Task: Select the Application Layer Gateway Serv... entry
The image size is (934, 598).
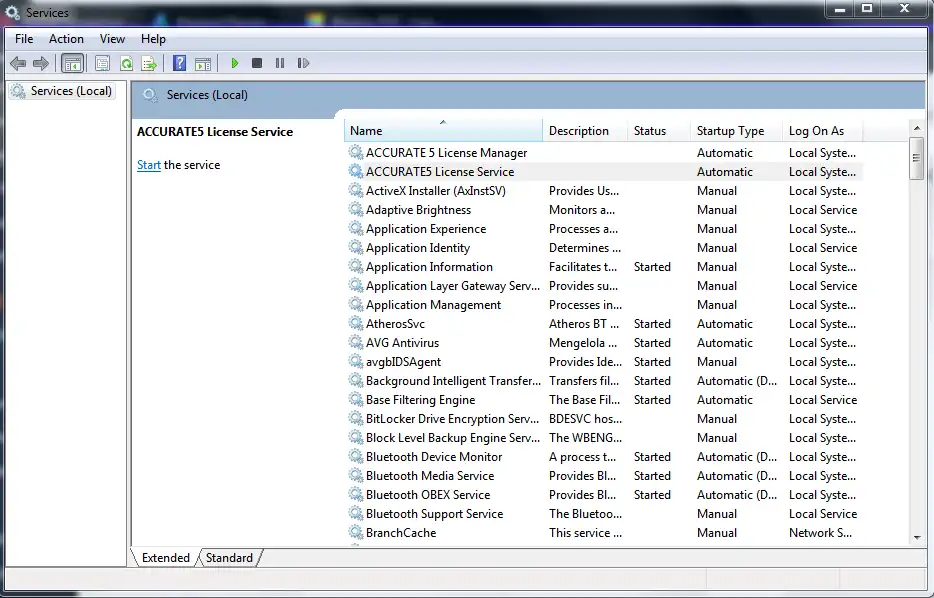Action: pos(453,286)
